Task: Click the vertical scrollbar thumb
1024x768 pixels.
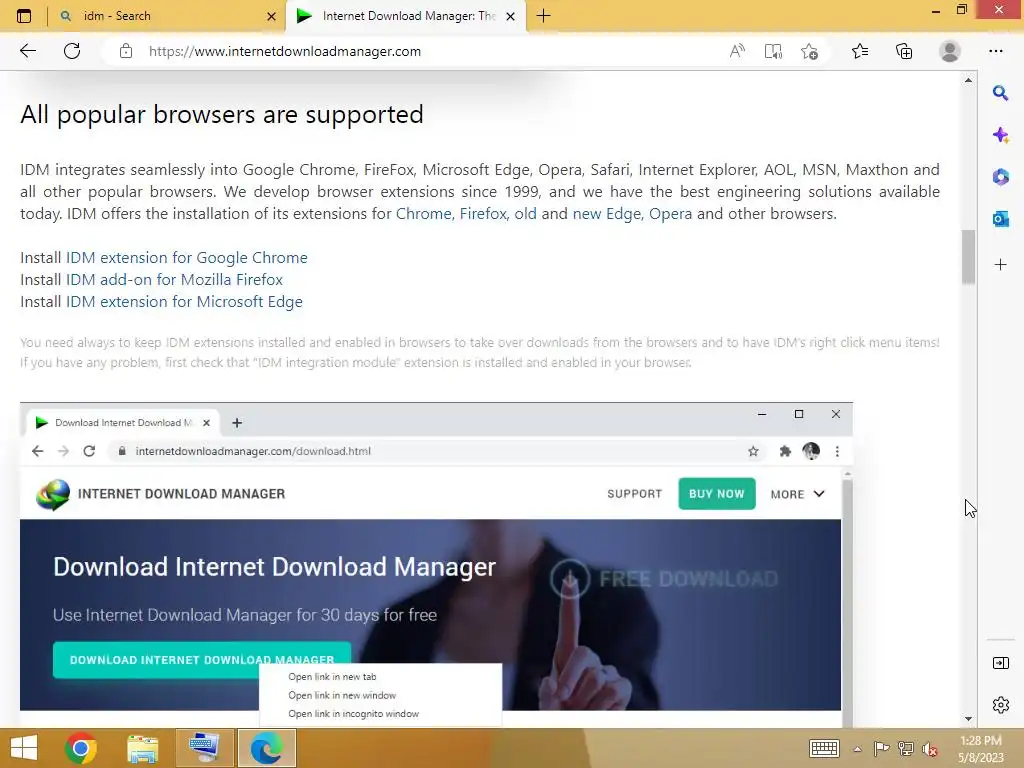Action: (968, 257)
